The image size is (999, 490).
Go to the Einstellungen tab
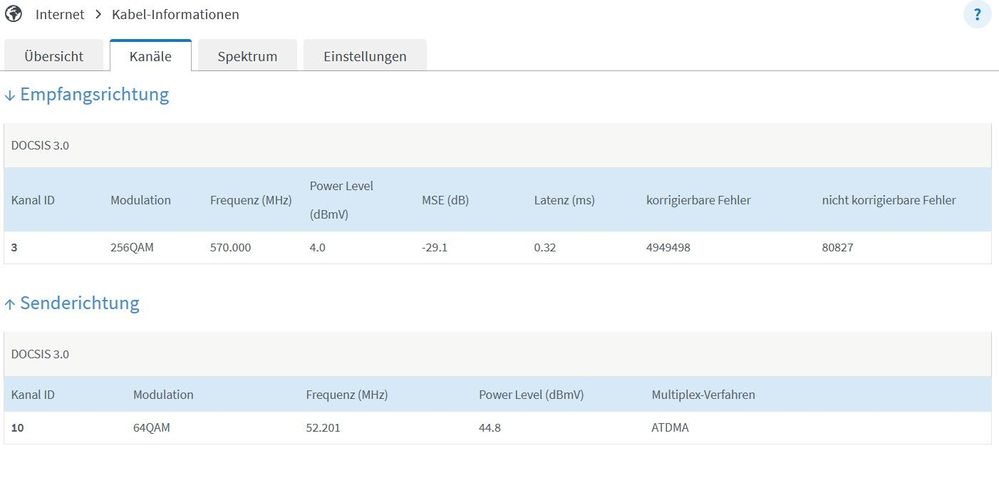point(365,56)
